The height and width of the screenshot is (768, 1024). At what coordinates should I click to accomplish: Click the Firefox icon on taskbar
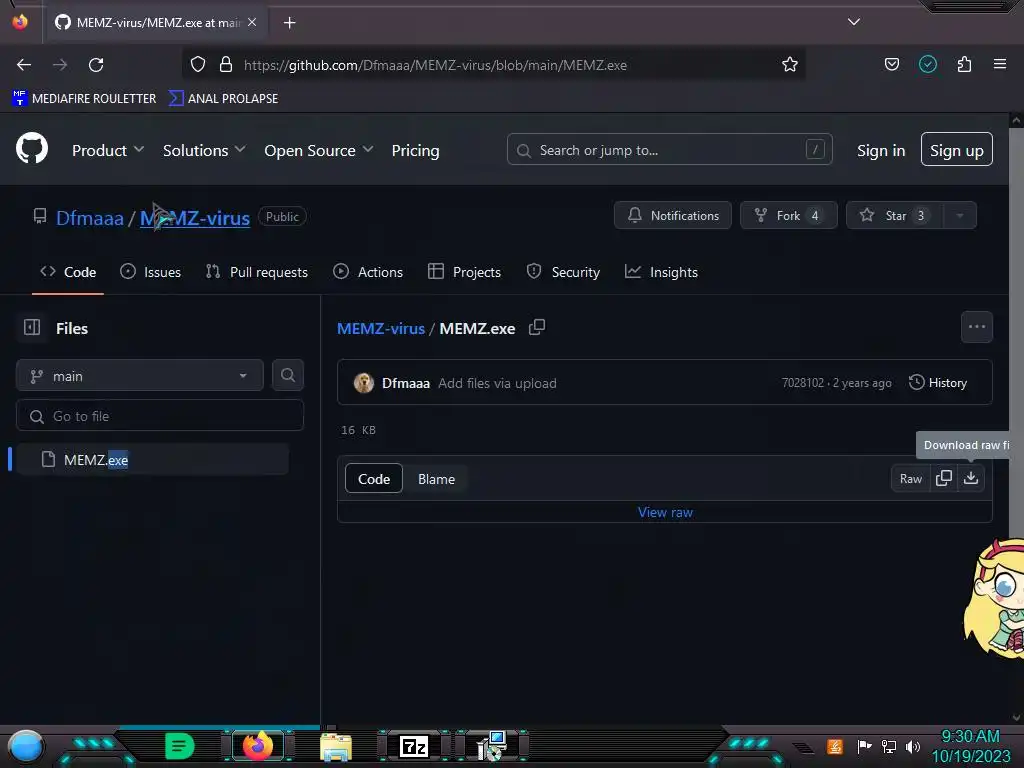pos(257,746)
